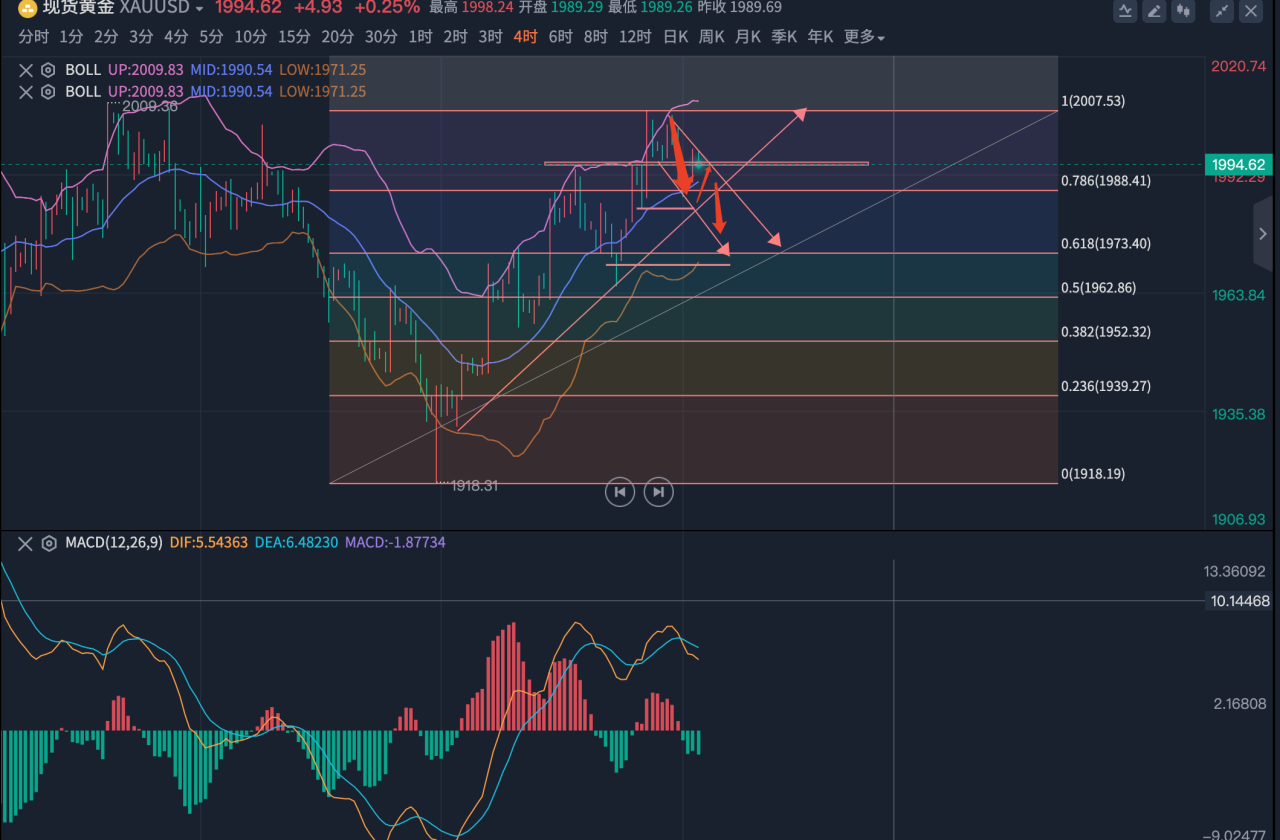The width and height of the screenshot is (1280, 840).
Task: Select the Fibonacci label 0(1918.19)
Action: (1092, 474)
